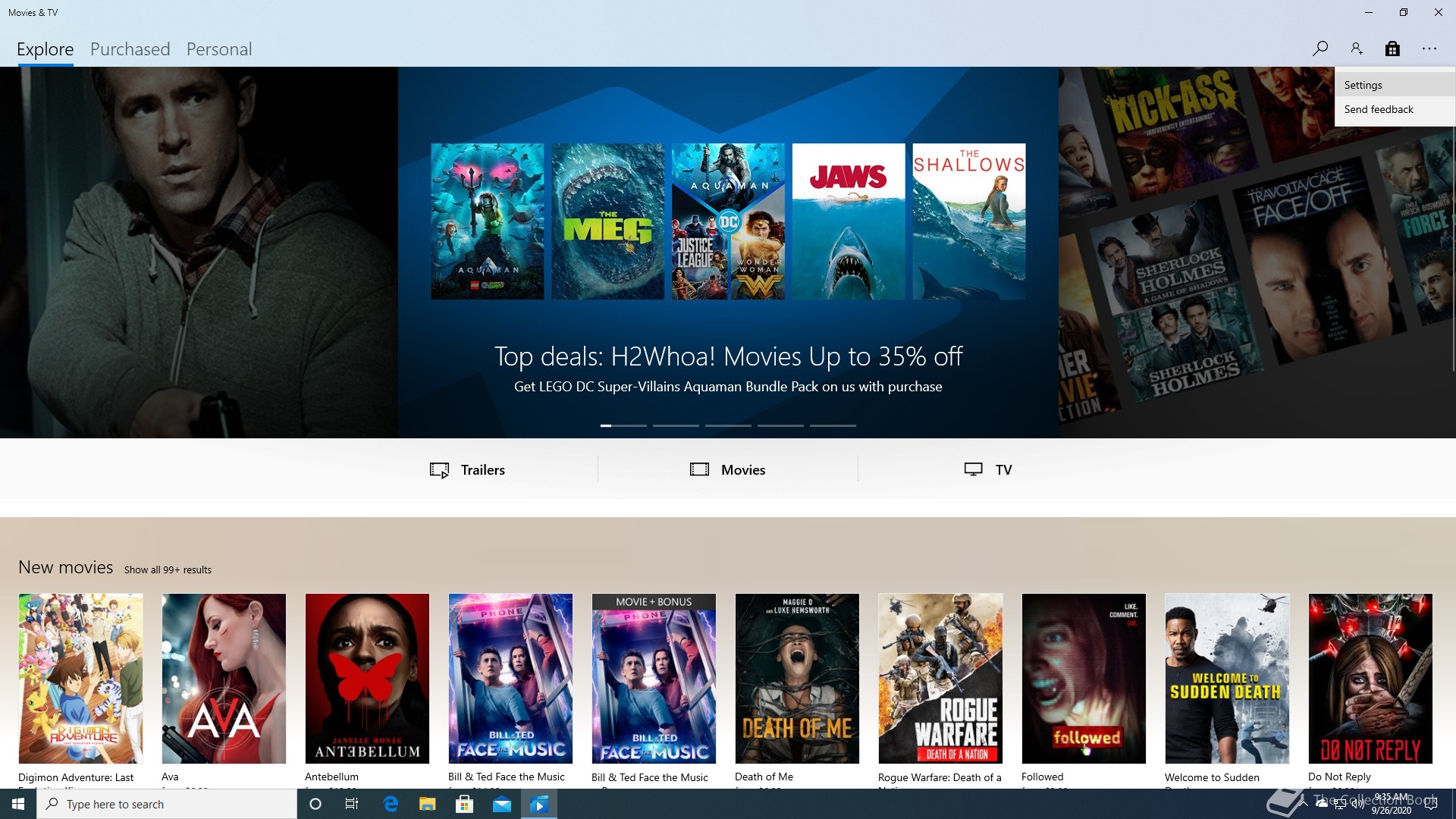Open the Followed movie poster
This screenshot has height=819, width=1456.
pyautogui.click(x=1084, y=679)
